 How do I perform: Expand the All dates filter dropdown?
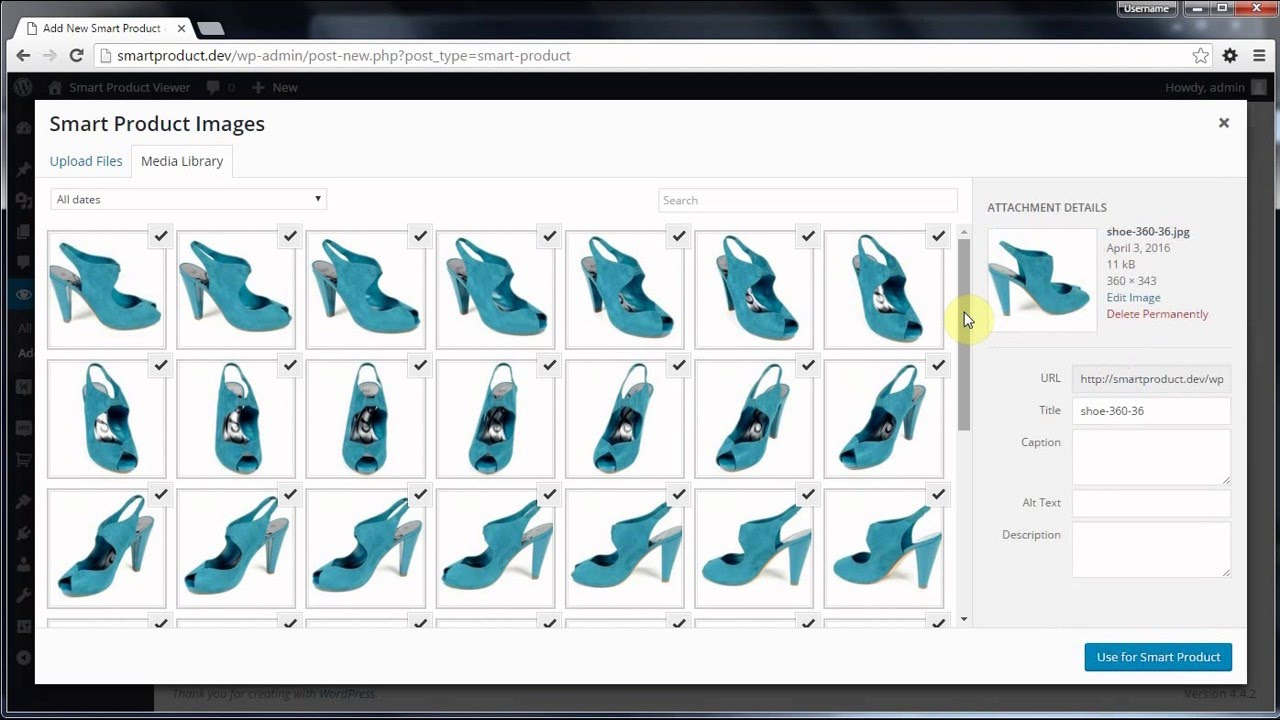tap(188, 199)
